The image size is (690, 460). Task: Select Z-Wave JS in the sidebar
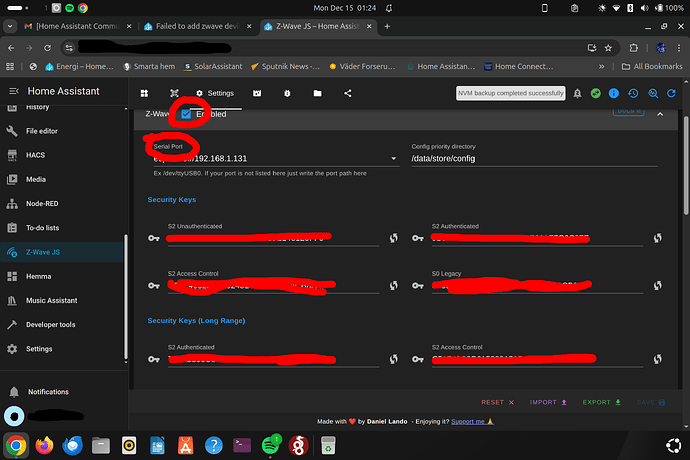(62, 252)
